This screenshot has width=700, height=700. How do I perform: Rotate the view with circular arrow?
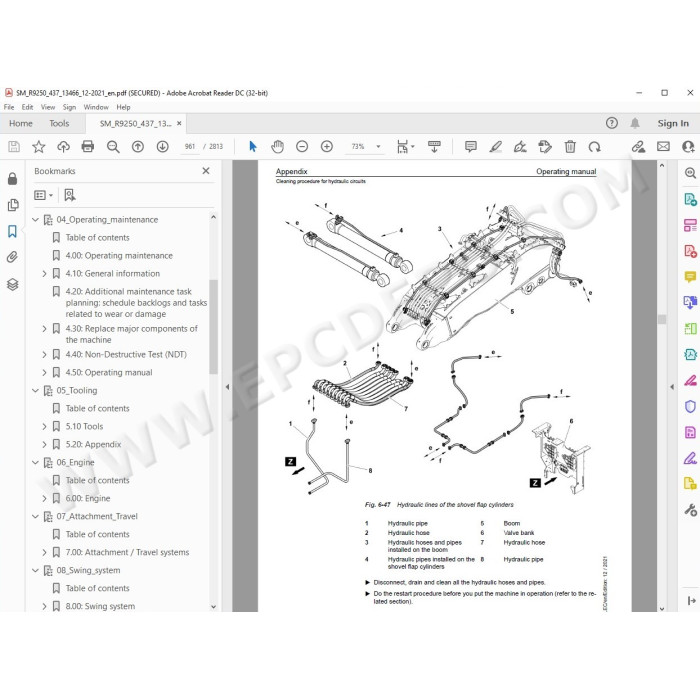[x=595, y=146]
